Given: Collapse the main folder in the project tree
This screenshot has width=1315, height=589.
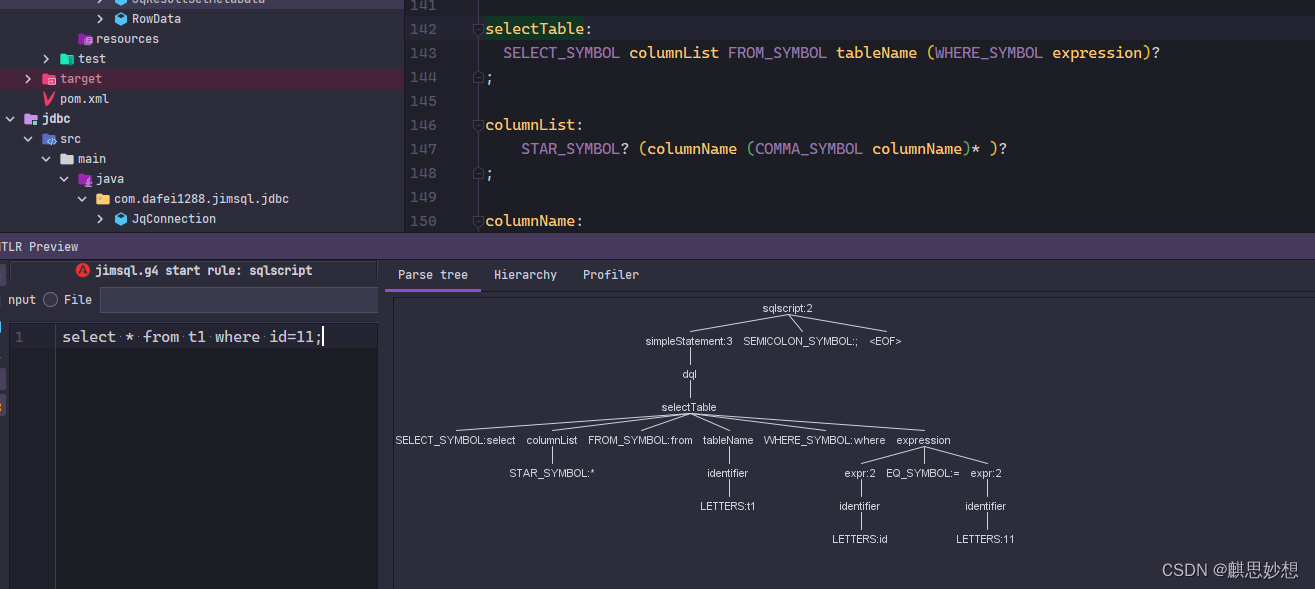Looking at the screenshot, I should [x=44, y=159].
